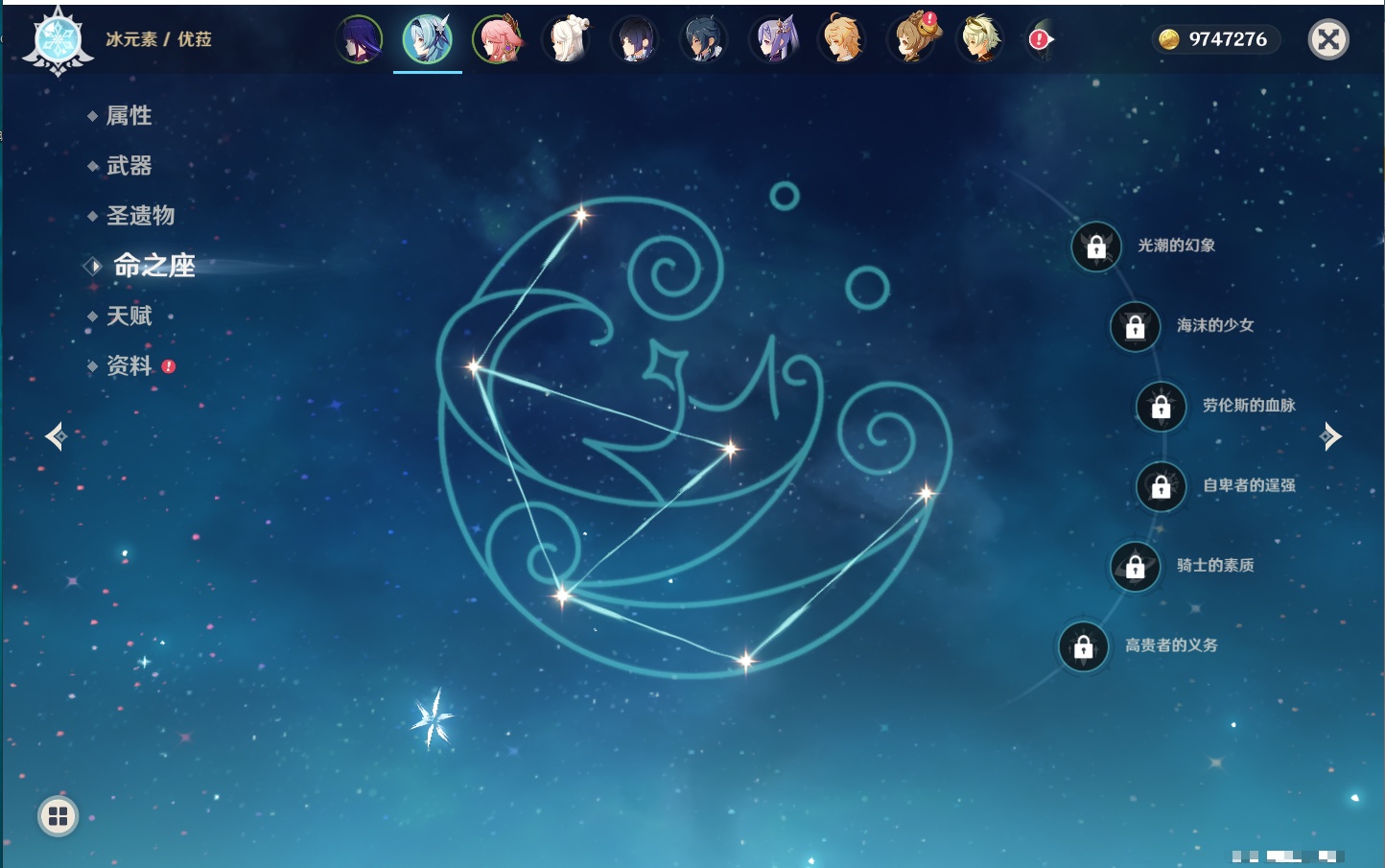
Task: Select the 骑士的素质 locked node
Action: 1135,567
